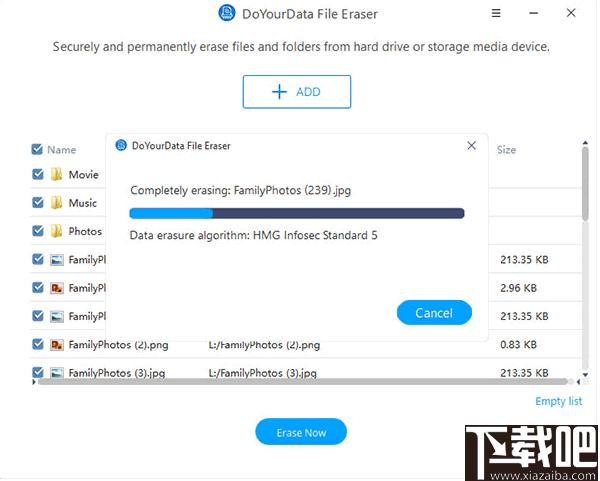This screenshot has height=481, width=600.
Task: Click the horizontal scrollbar of file list
Action: [302, 382]
